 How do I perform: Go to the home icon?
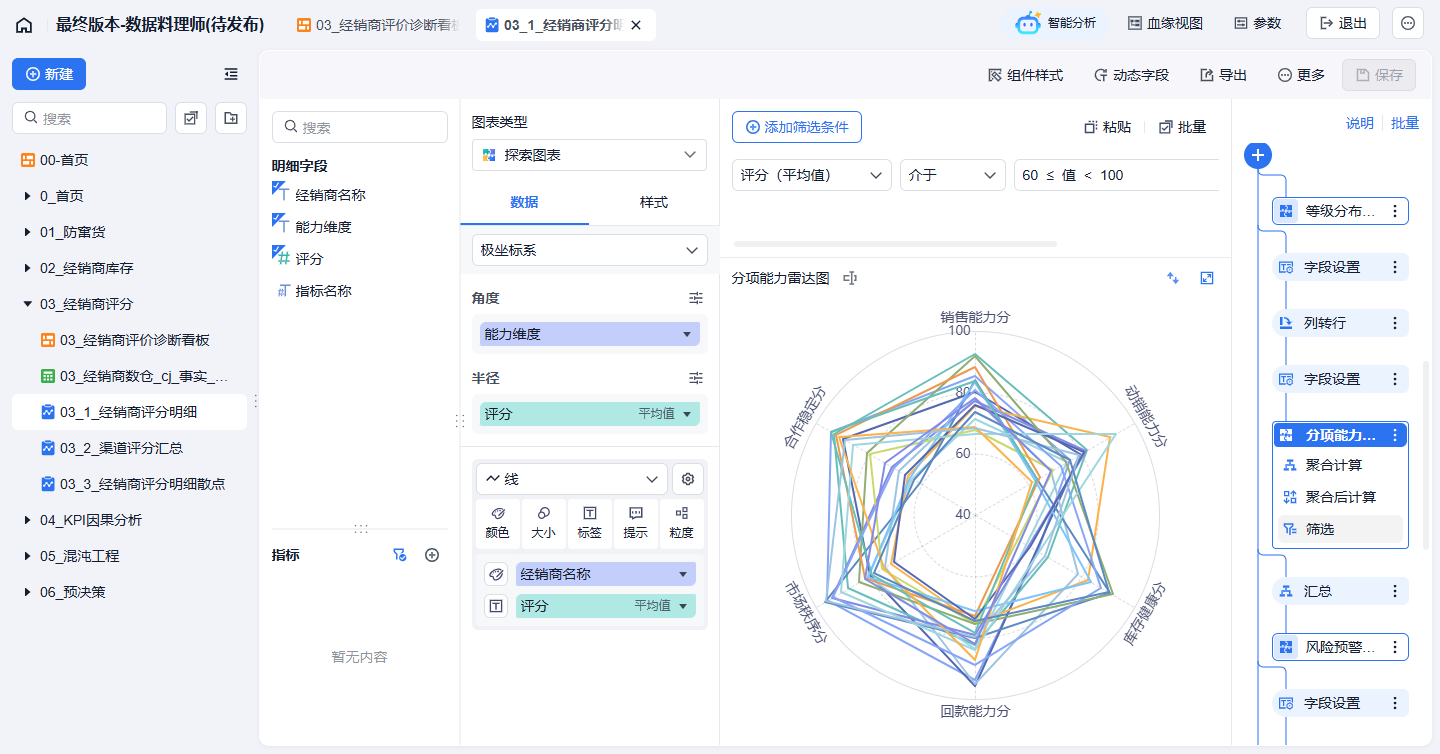coord(24,25)
